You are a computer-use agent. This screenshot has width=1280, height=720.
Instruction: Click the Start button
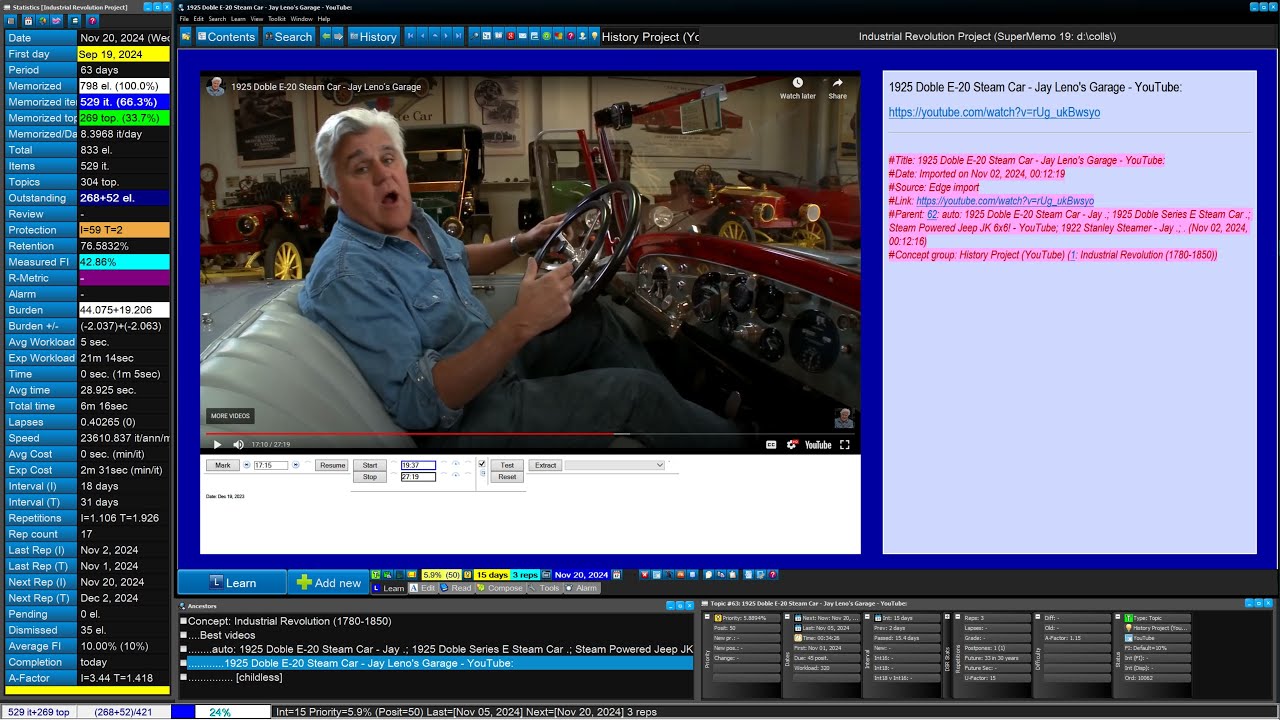[x=370, y=465]
